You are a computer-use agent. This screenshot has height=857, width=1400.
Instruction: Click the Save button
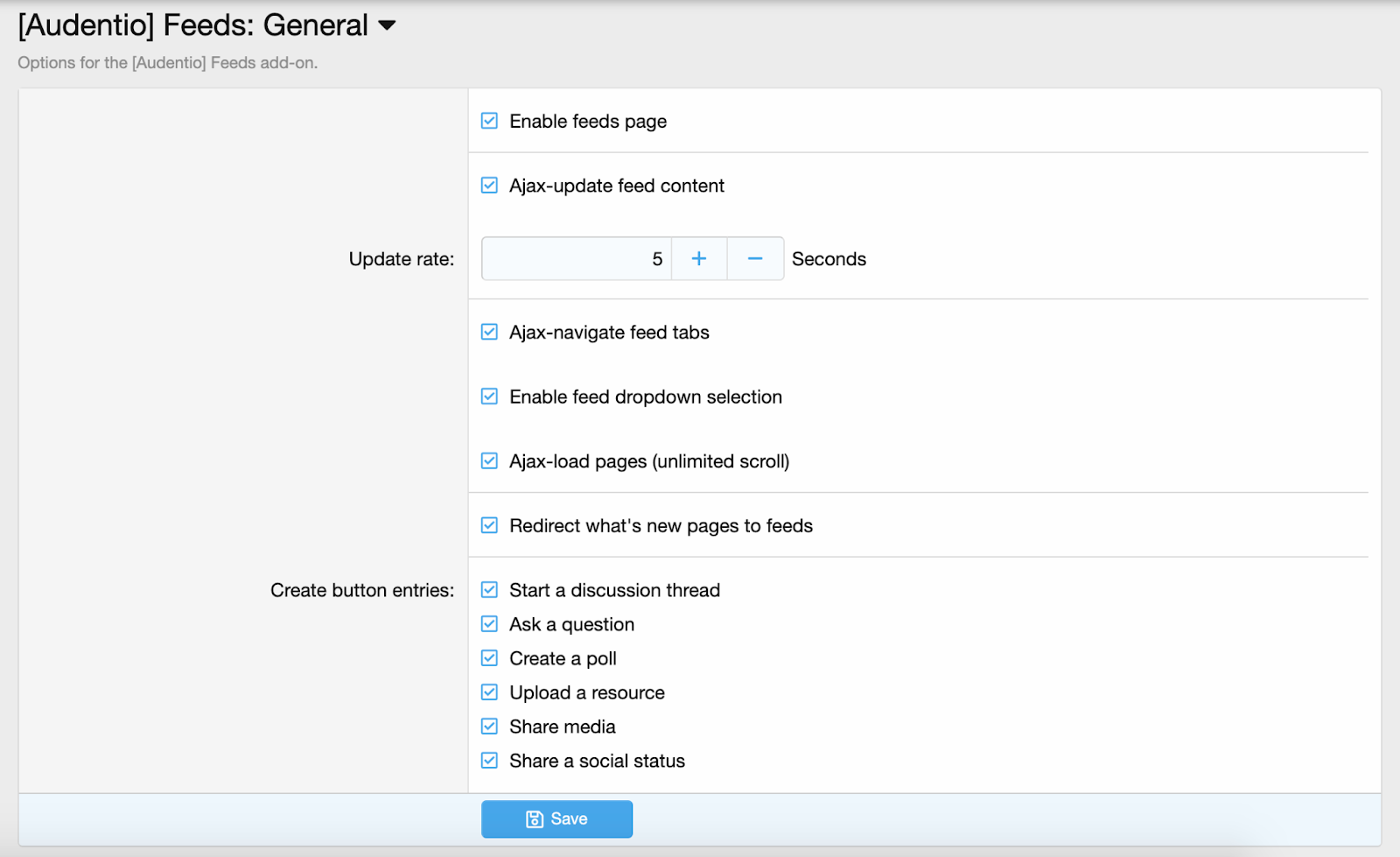(x=556, y=819)
